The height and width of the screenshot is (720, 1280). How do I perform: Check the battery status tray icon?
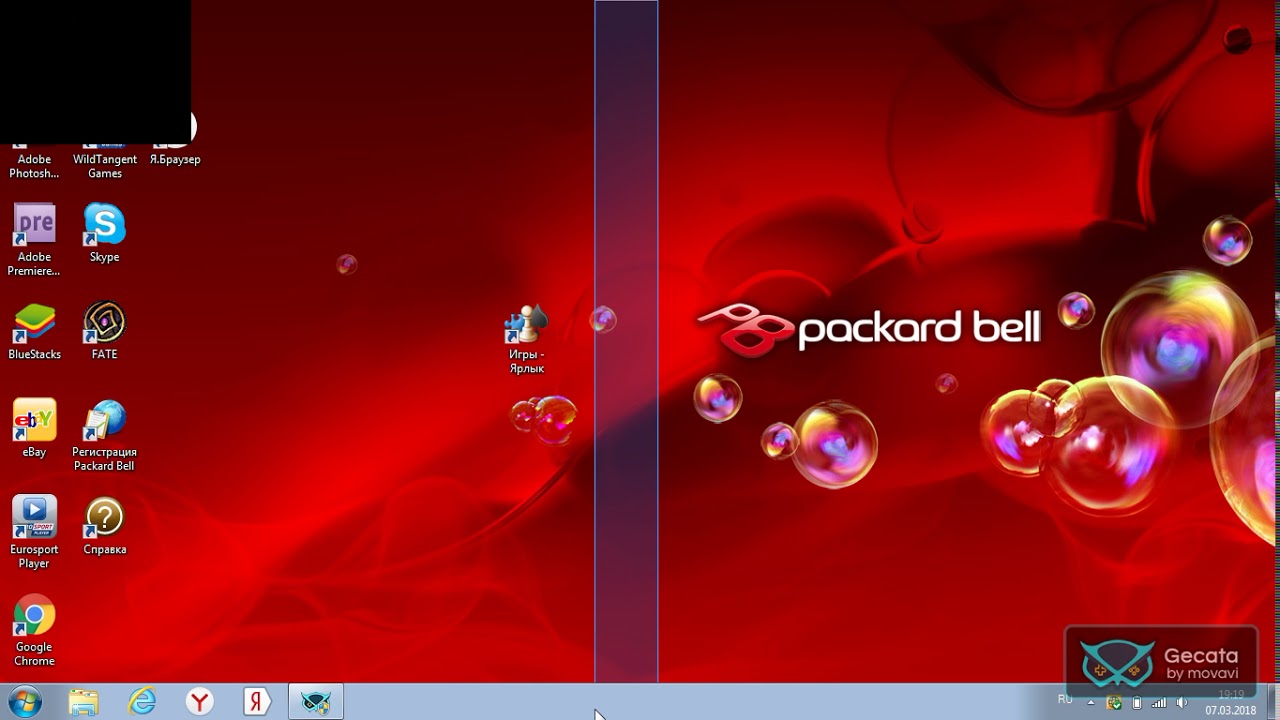click(1137, 703)
